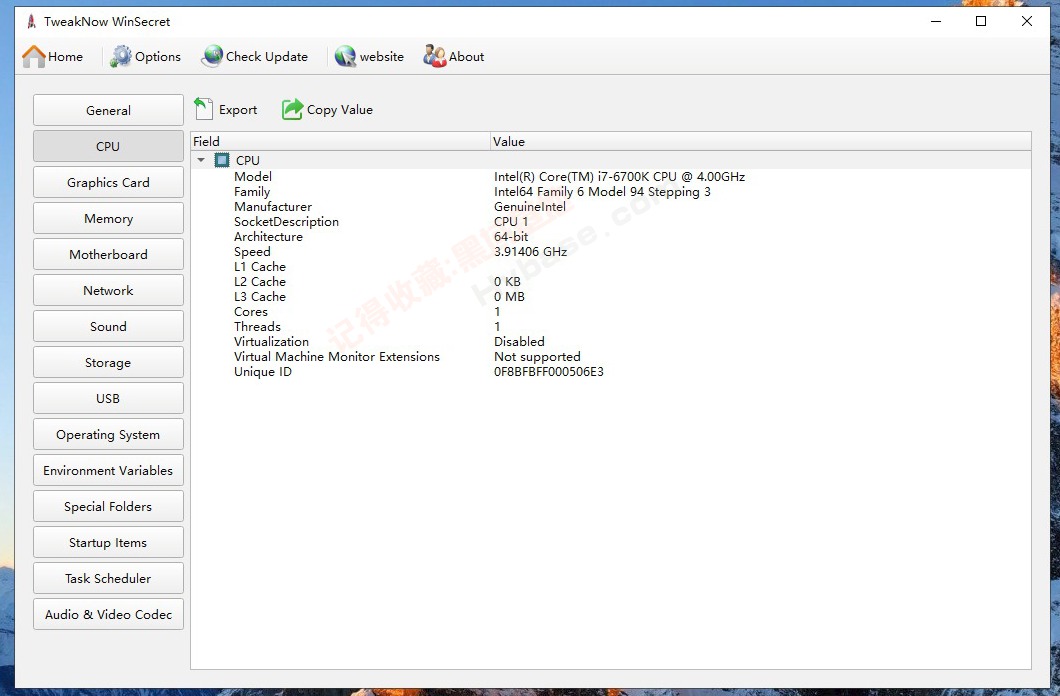The image size is (1060, 696).
Task: Select the Family field row
Action: [611, 191]
